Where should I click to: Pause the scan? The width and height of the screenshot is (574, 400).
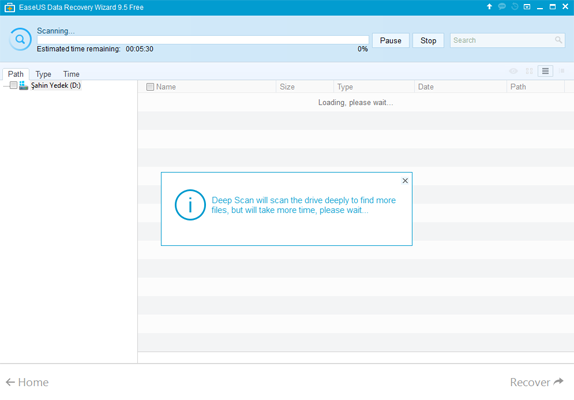(391, 40)
